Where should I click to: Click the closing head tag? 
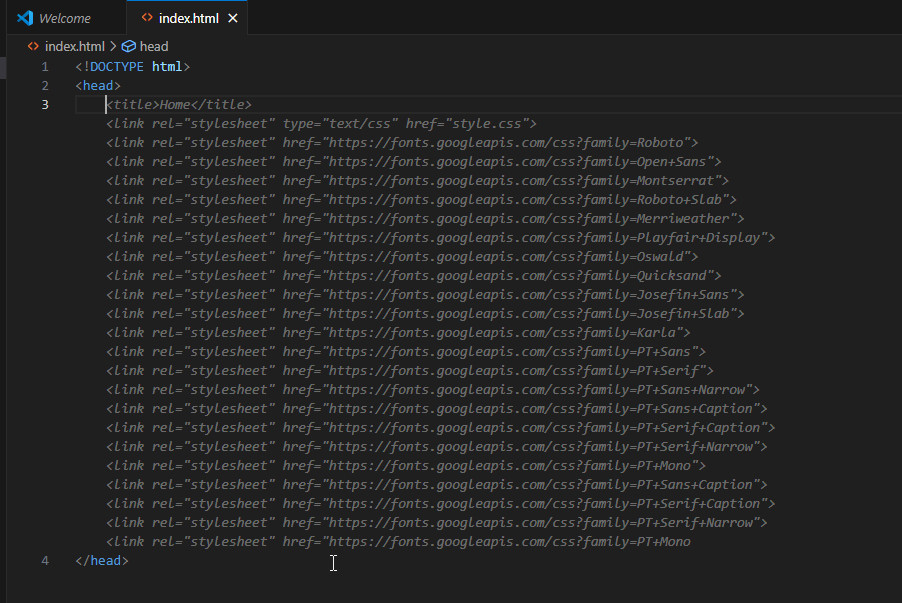tap(102, 561)
